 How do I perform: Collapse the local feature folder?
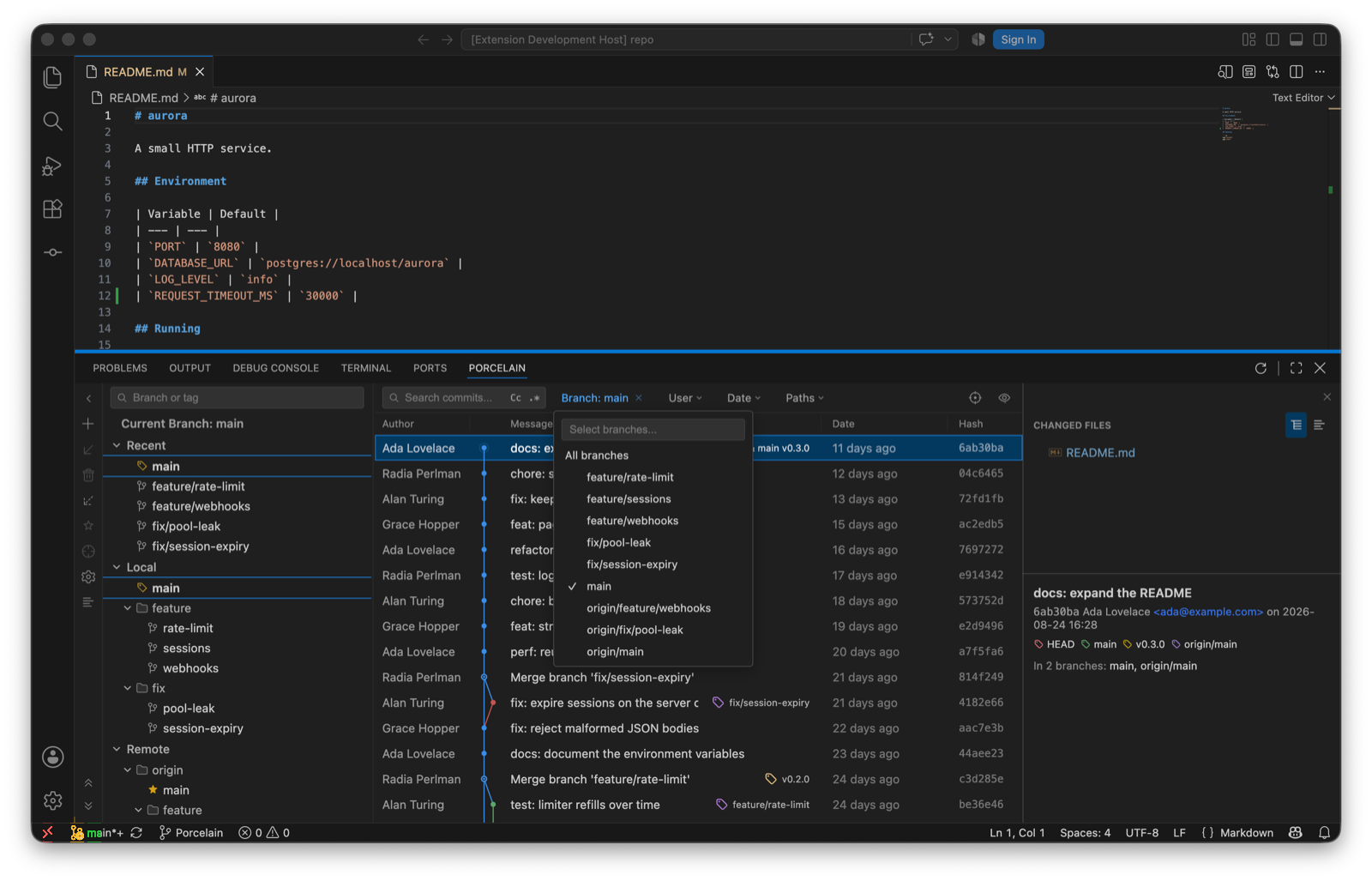[x=128, y=608]
